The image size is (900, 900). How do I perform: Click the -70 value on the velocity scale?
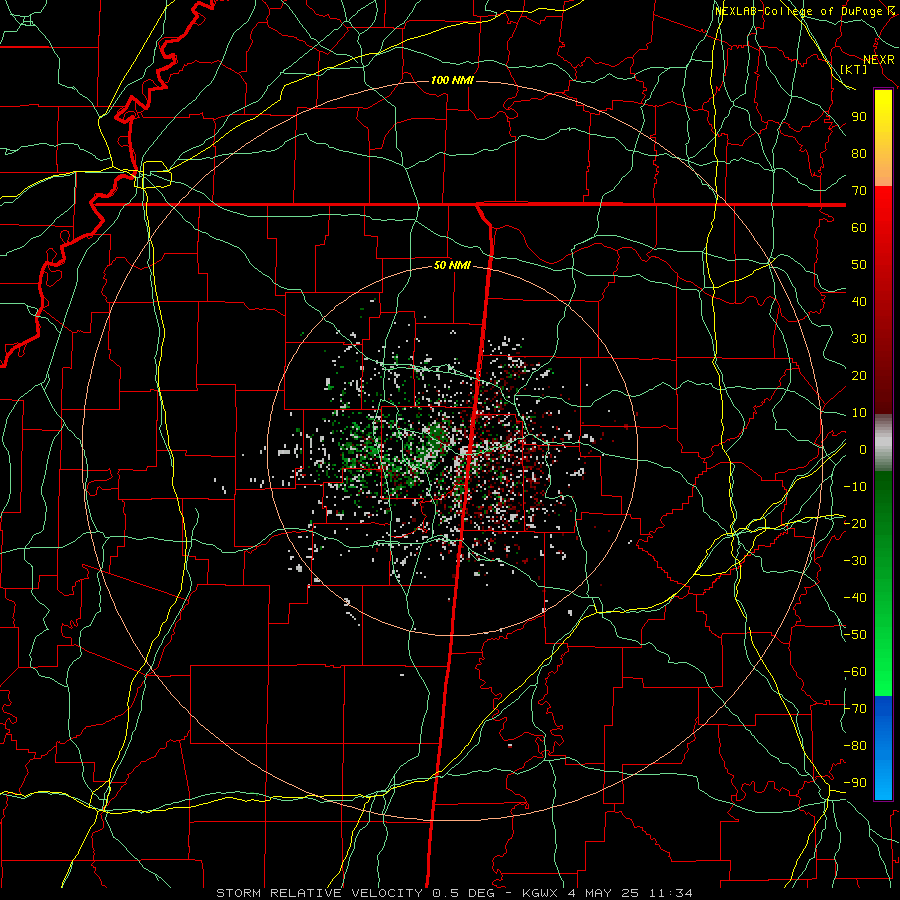855,709
